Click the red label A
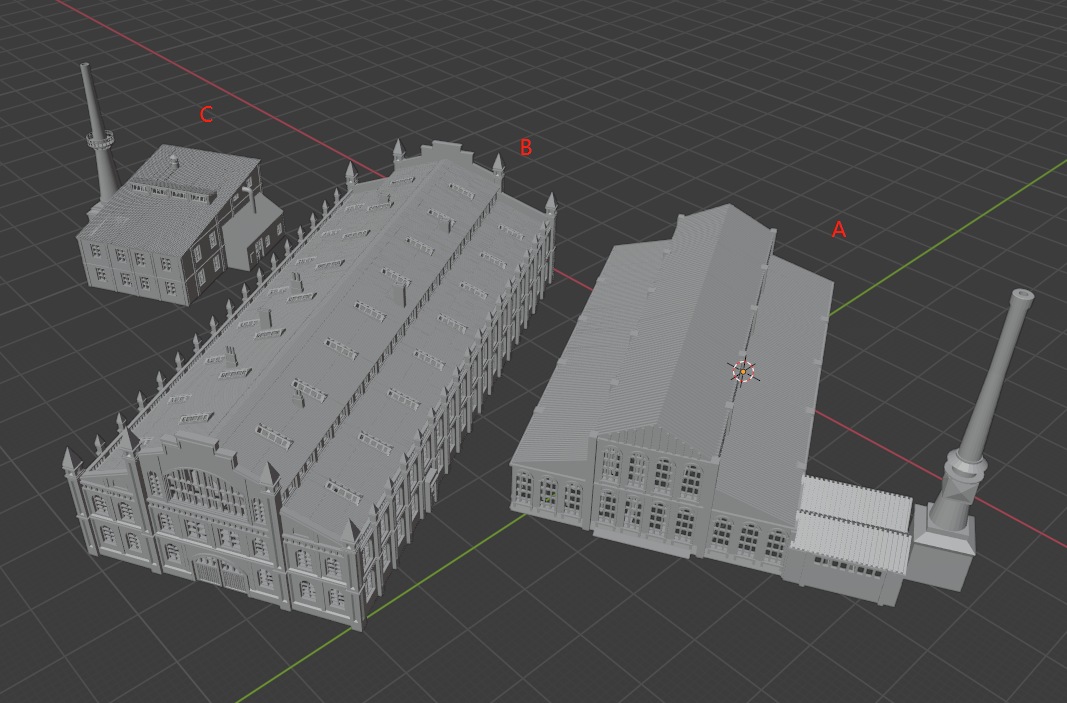This screenshot has height=703, width=1067. (838, 231)
